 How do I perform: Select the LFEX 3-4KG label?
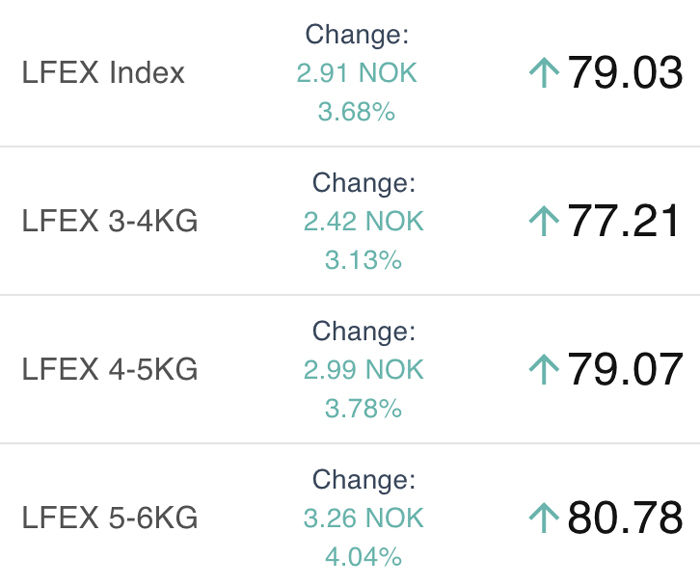(x=110, y=221)
